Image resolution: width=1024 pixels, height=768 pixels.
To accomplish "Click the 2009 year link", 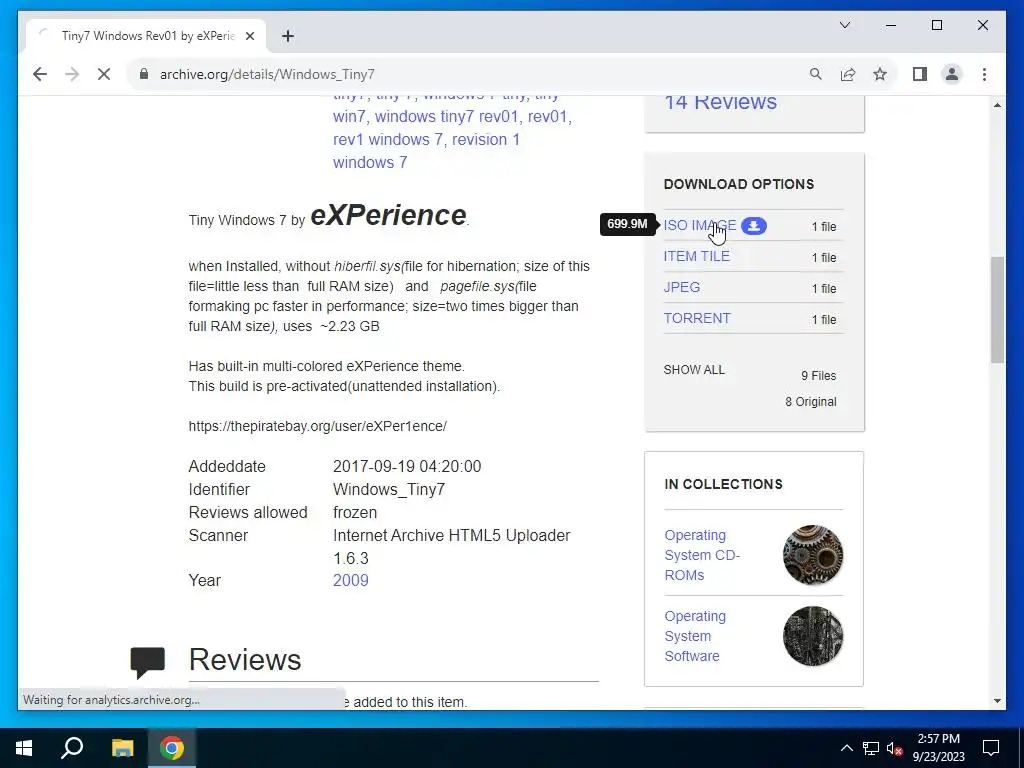I will [351, 581].
